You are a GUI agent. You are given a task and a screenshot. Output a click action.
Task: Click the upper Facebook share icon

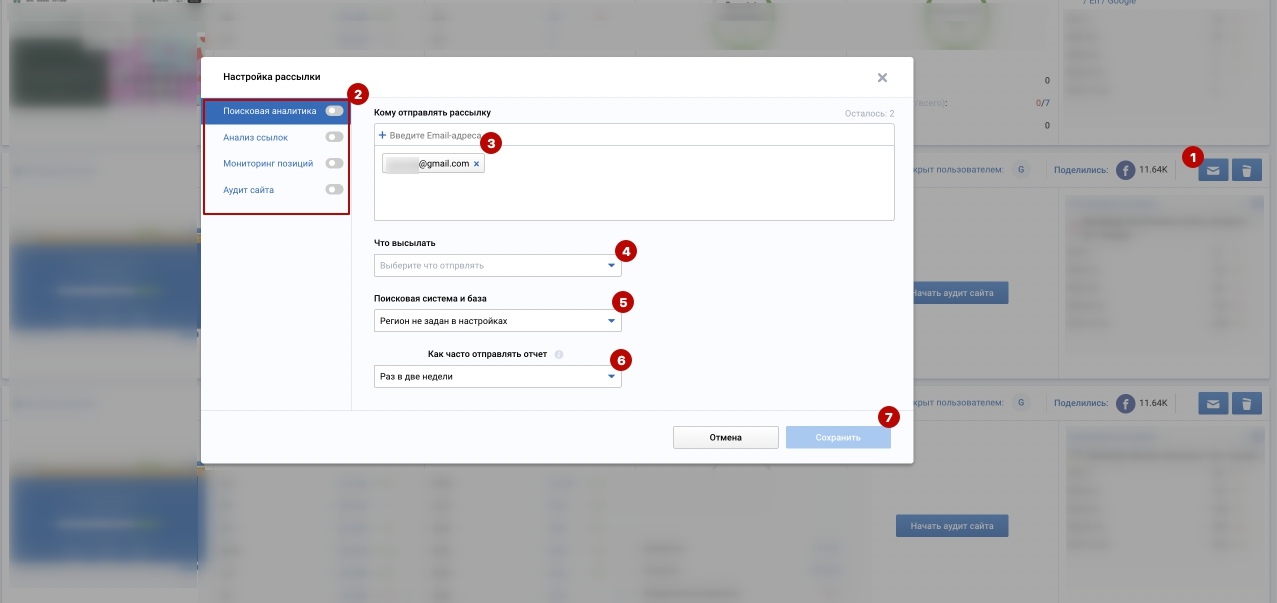(x=1125, y=170)
